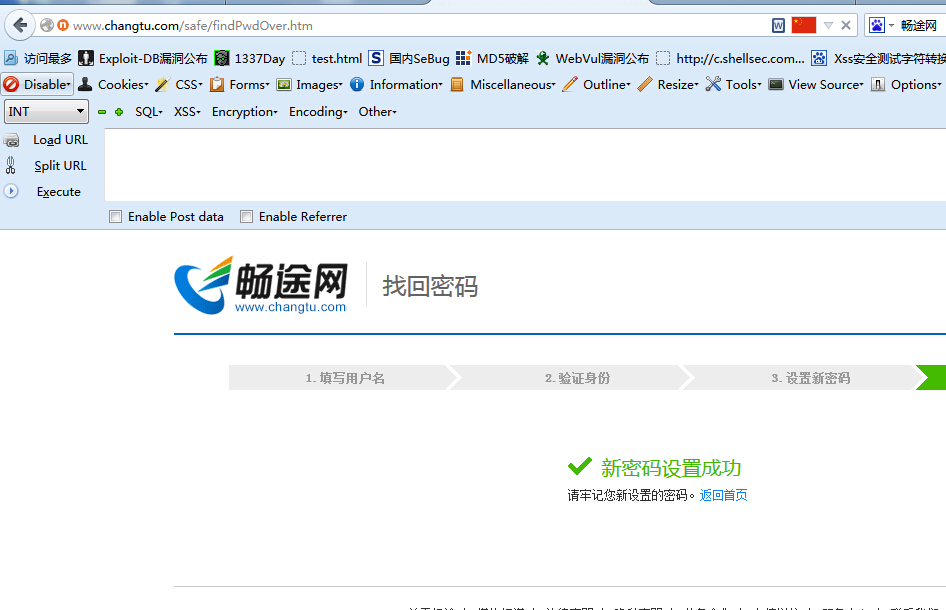
Task: Open site identity globe icon in address bar
Action: pos(46,25)
